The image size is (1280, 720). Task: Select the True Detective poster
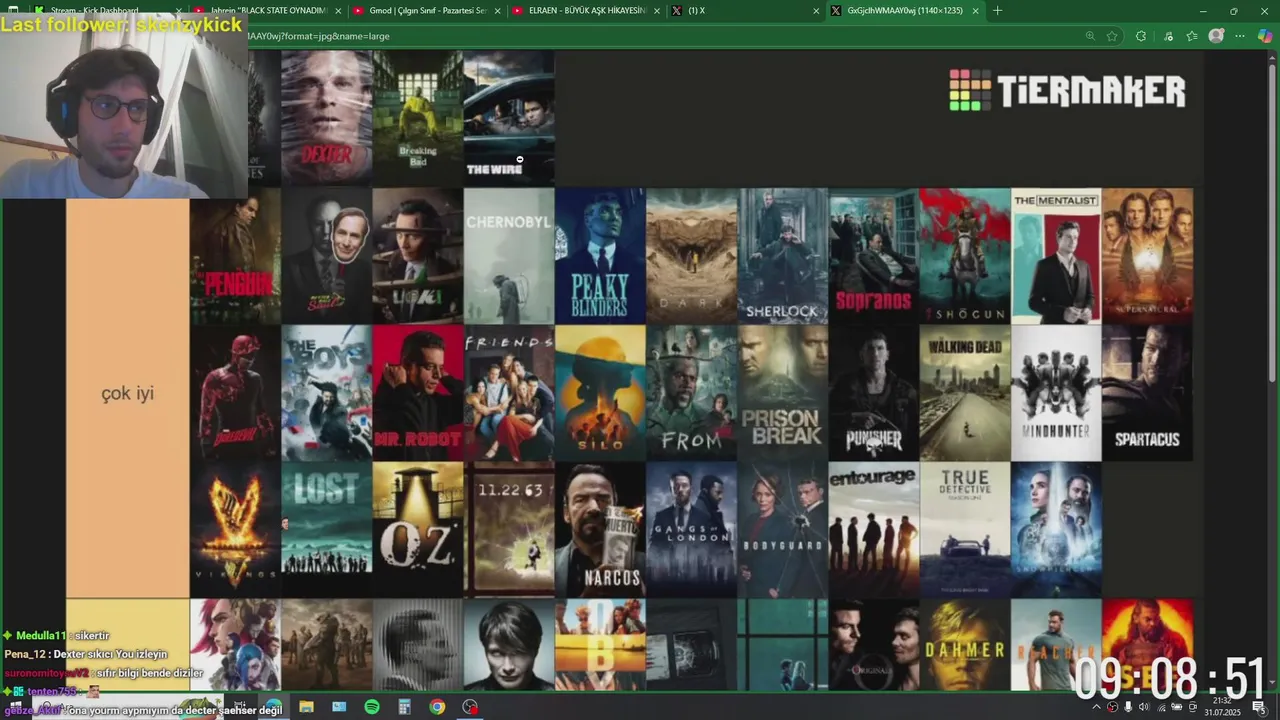point(965,530)
